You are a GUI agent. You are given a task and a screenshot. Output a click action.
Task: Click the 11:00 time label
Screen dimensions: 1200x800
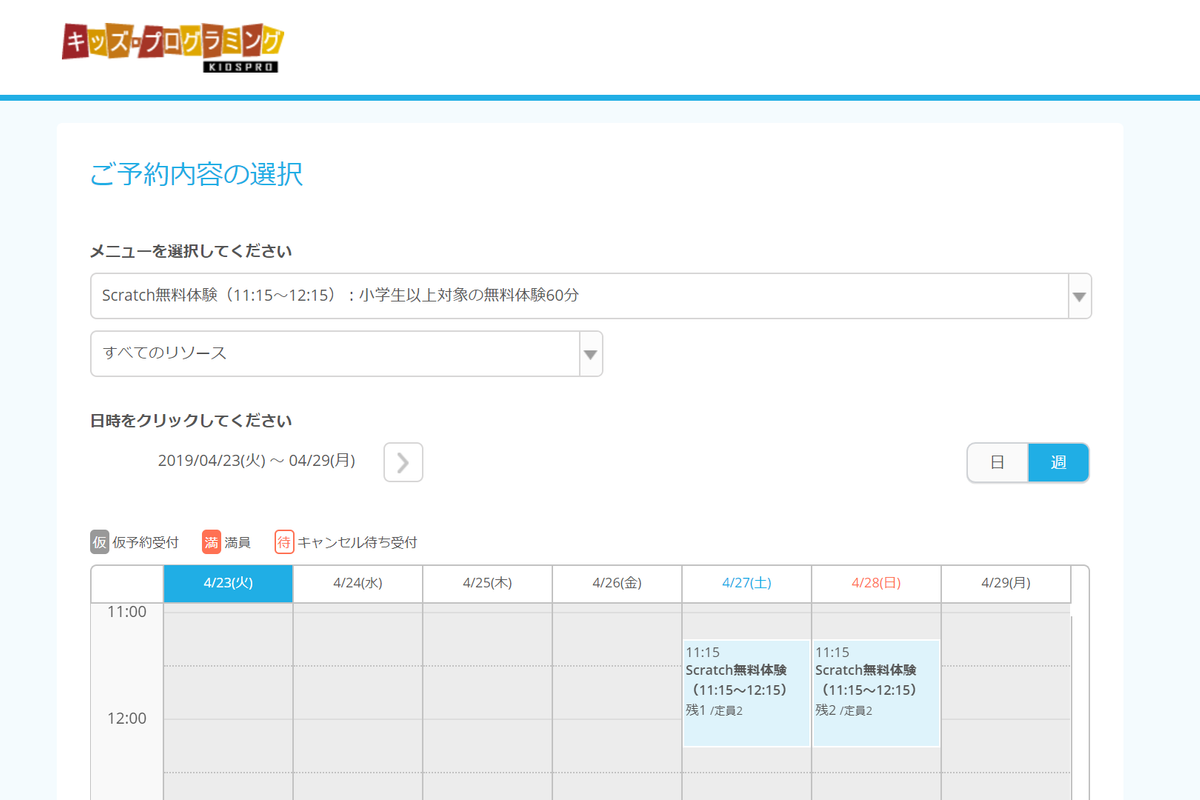[126, 612]
